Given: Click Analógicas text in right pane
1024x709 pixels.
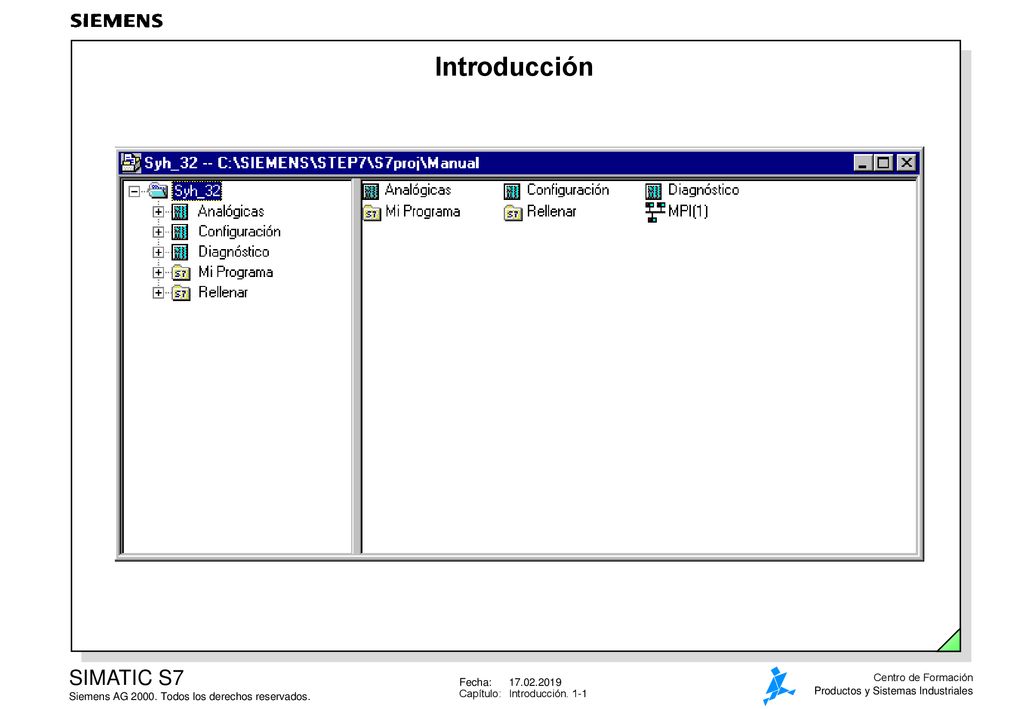Looking at the screenshot, I should coord(418,190).
